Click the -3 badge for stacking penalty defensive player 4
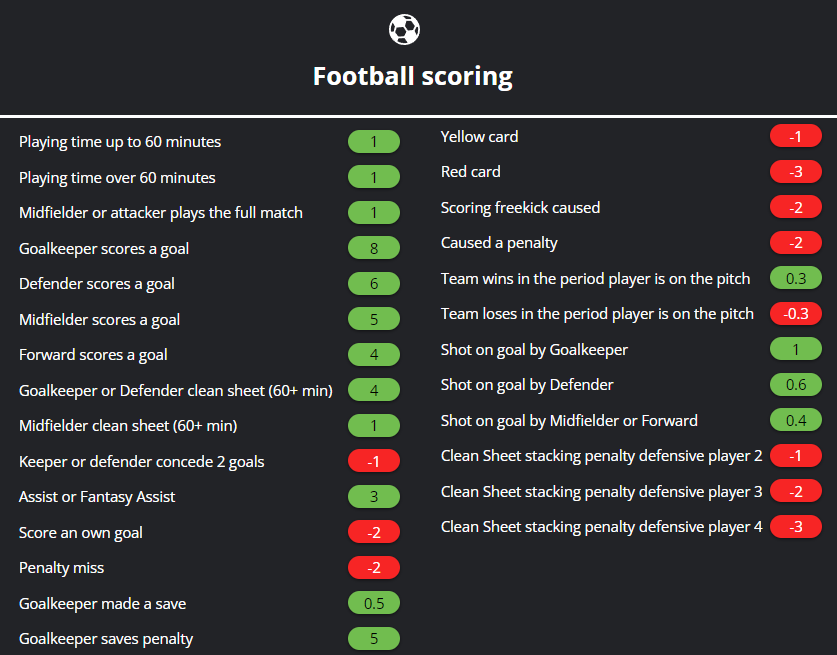837x655 pixels. pos(795,526)
